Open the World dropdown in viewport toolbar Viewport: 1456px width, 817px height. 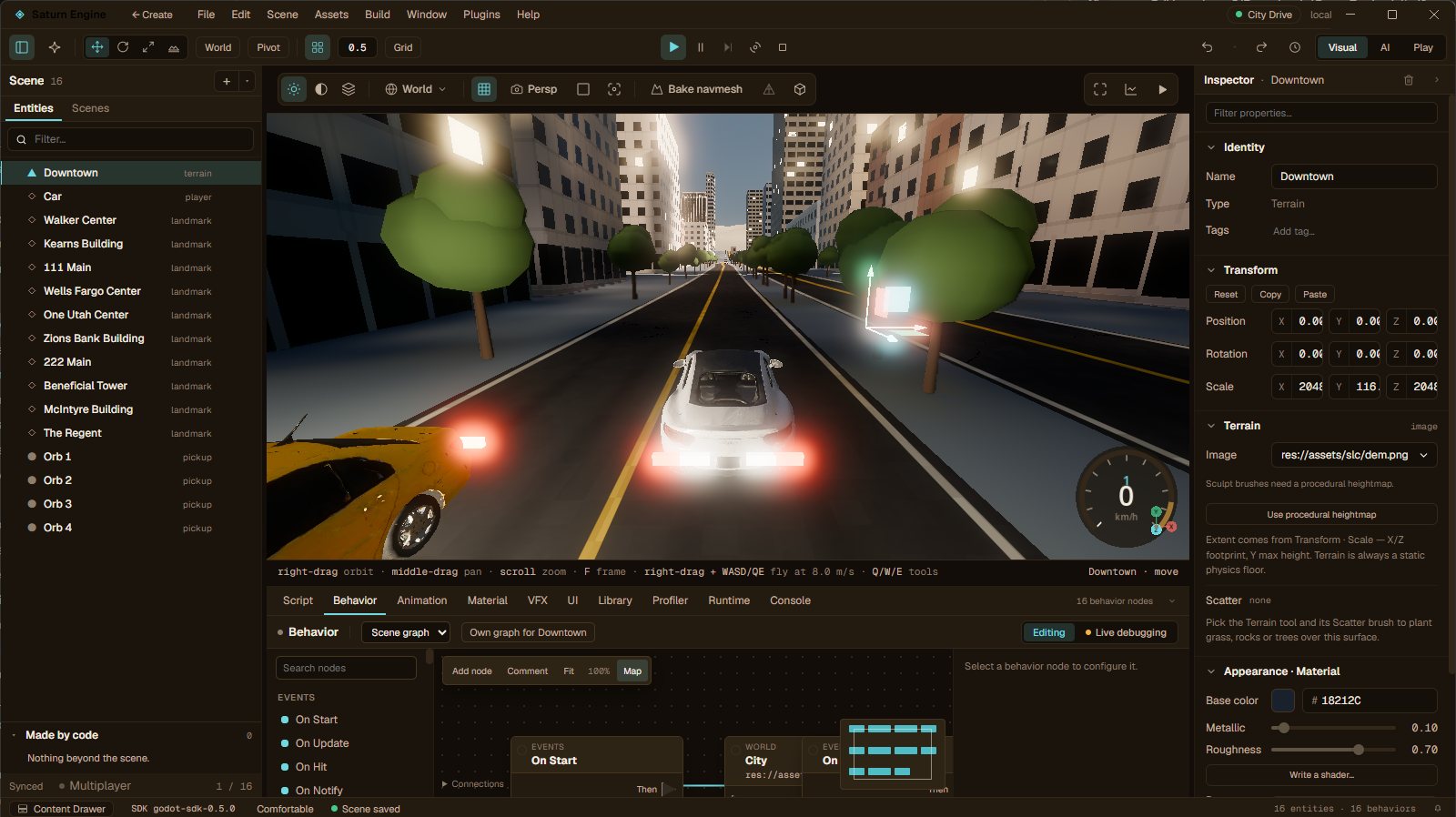click(x=416, y=89)
